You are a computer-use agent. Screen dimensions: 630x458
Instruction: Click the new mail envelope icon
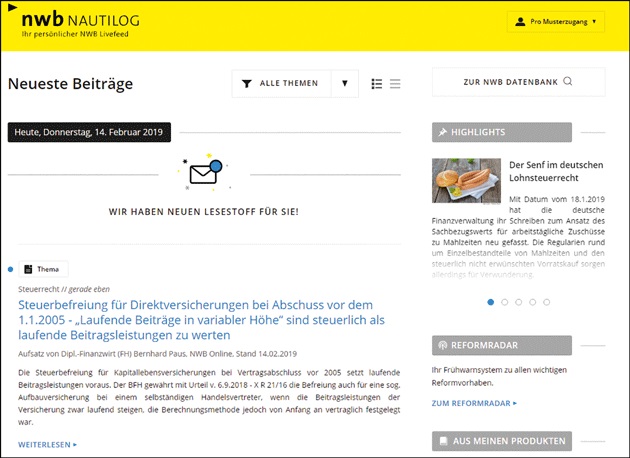[x=204, y=174]
